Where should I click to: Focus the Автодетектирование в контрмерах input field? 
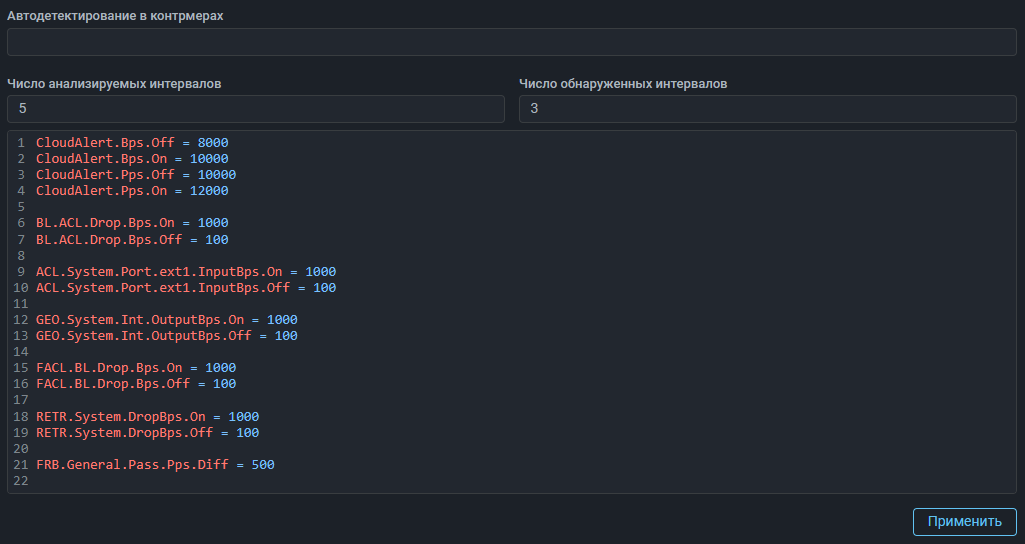point(511,42)
